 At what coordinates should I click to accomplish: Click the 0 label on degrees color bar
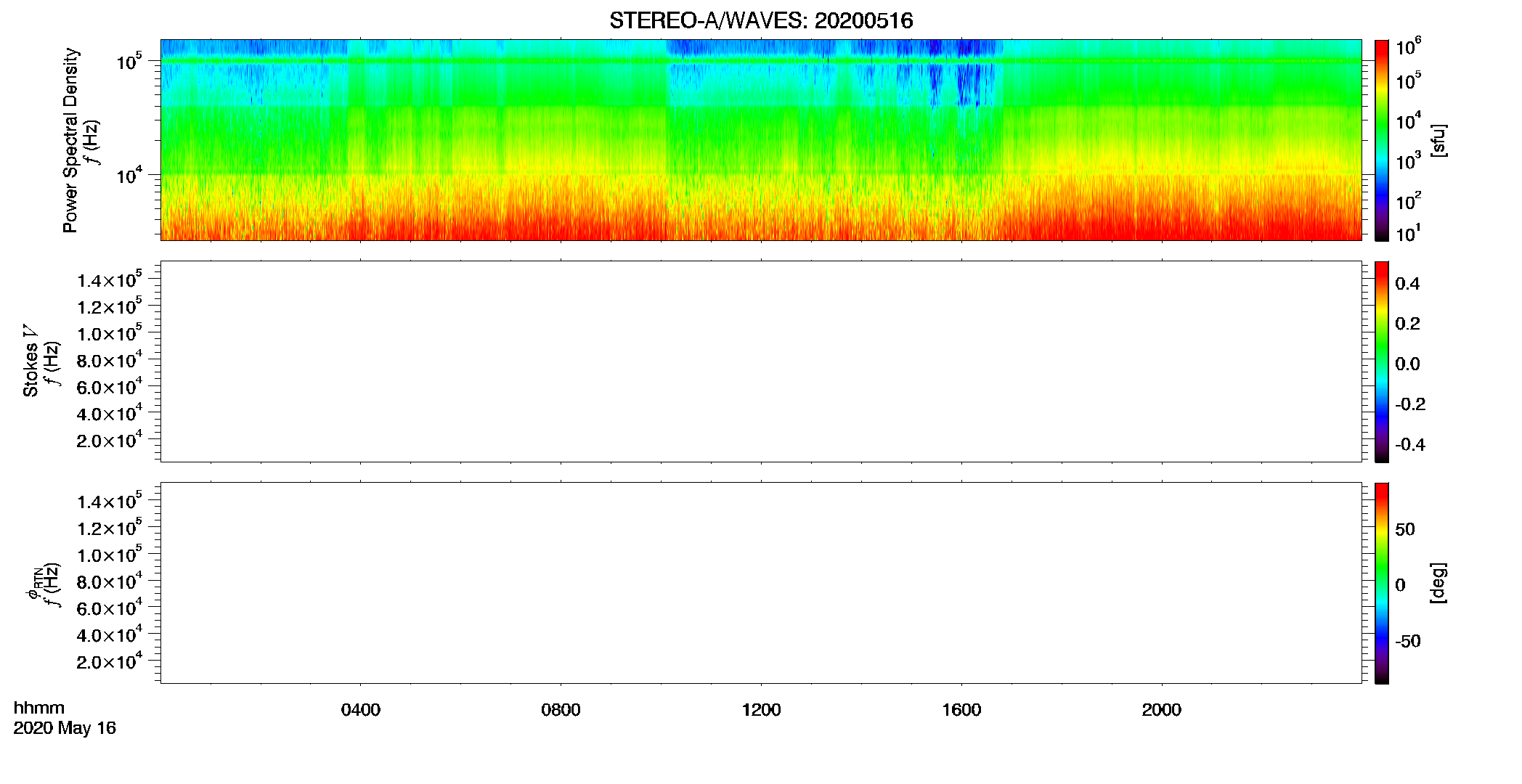pyautogui.click(x=1400, y=585)
